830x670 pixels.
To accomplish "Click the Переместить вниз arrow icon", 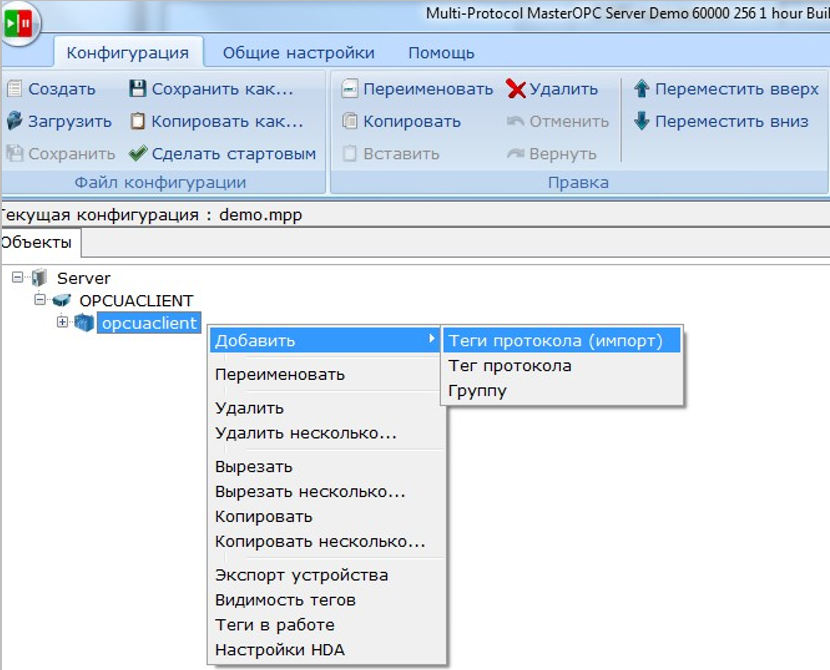I will (642, 122).
